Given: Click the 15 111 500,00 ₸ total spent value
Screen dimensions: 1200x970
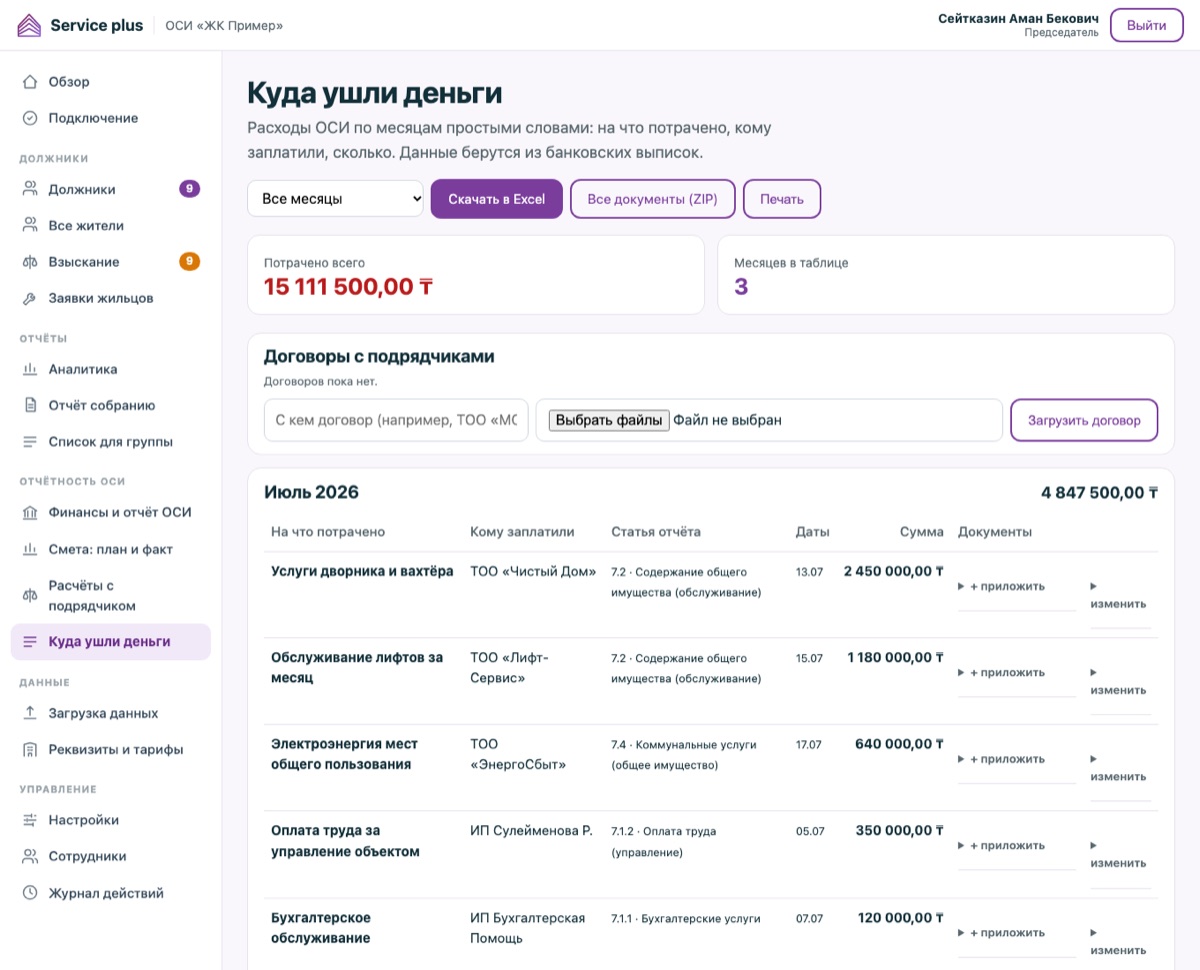Looking at the screenshot, I should [x=348, y=287].
